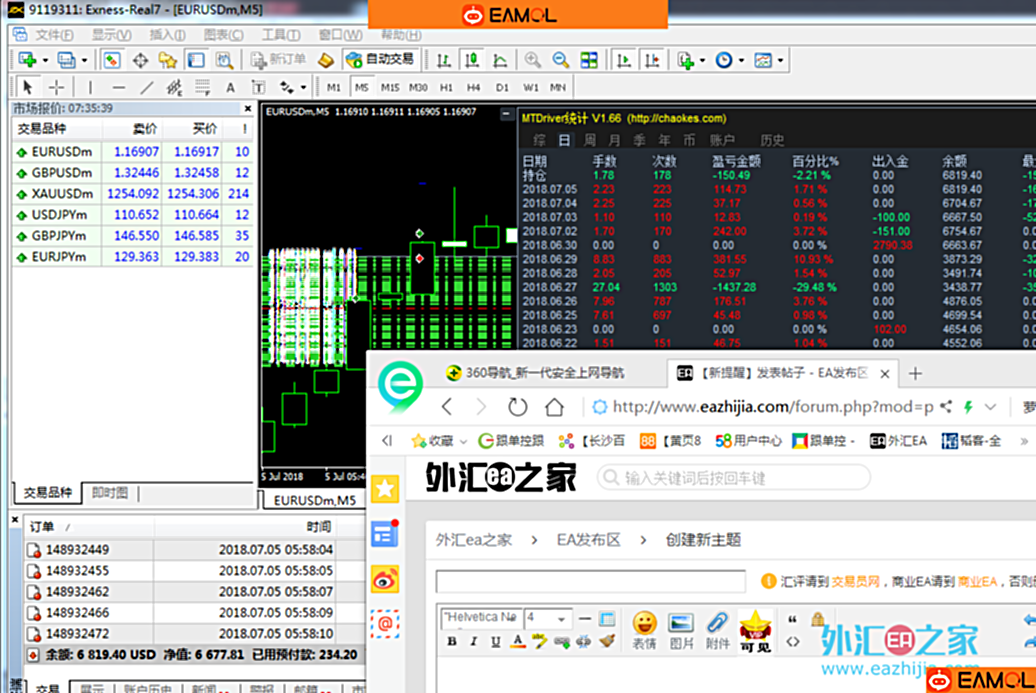Open the Helvetica font name dropdown

pyautogui.click(x=482, y=618)
